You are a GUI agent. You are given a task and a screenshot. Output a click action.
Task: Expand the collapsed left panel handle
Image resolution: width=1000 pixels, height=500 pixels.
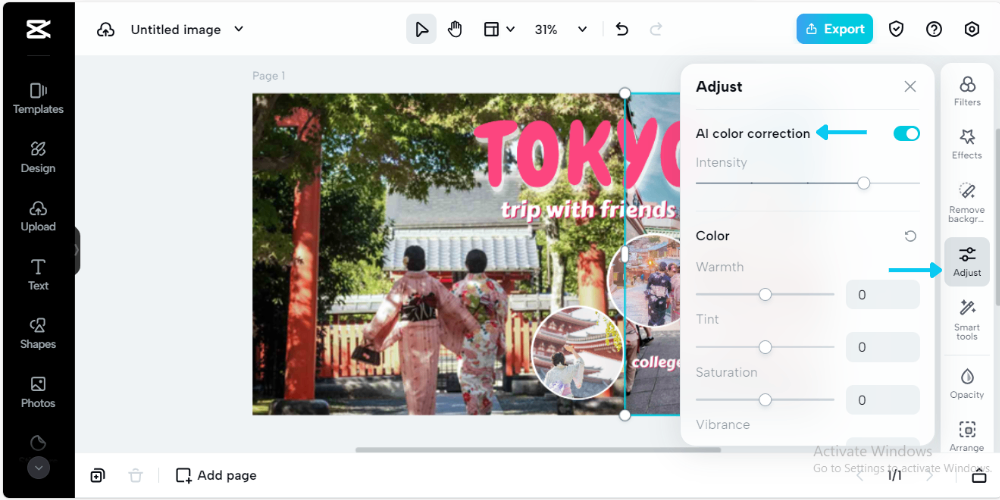pos(77,250)
